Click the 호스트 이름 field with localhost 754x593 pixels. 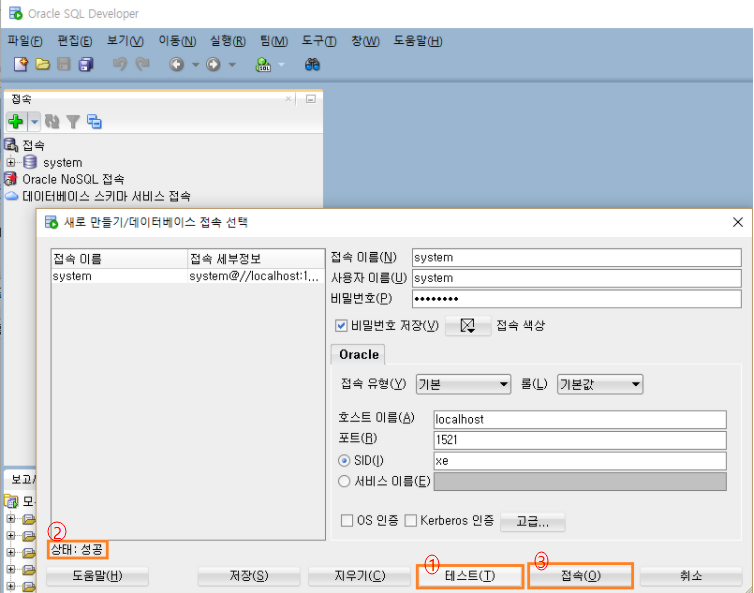click(x=579, y=419)
